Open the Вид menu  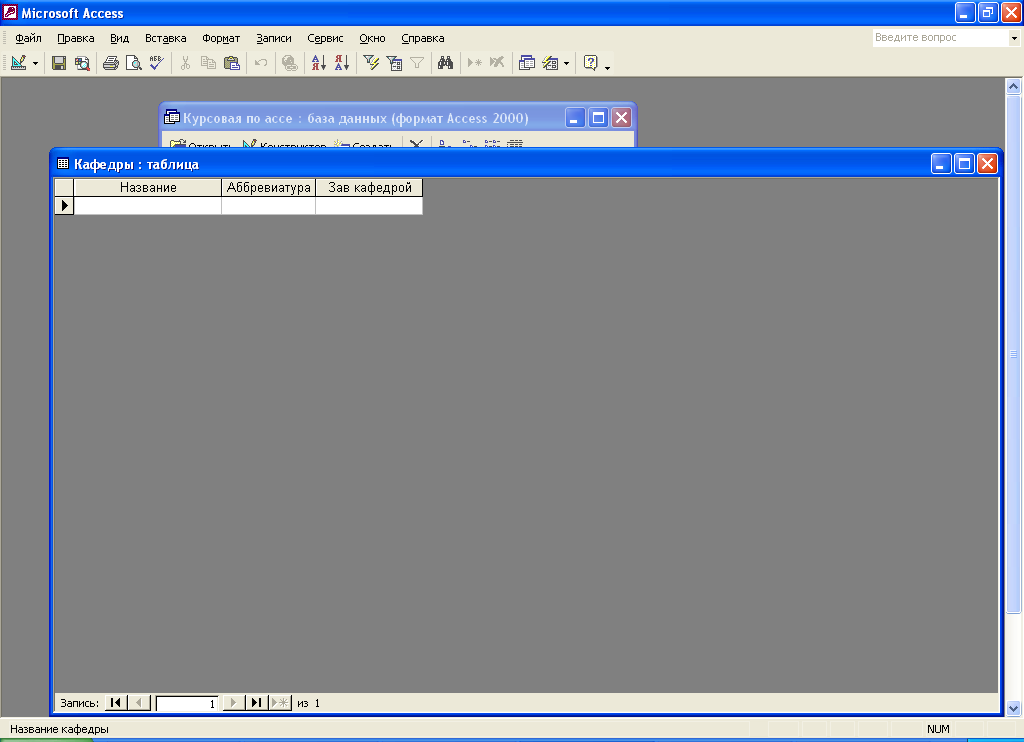coord(120,38)
